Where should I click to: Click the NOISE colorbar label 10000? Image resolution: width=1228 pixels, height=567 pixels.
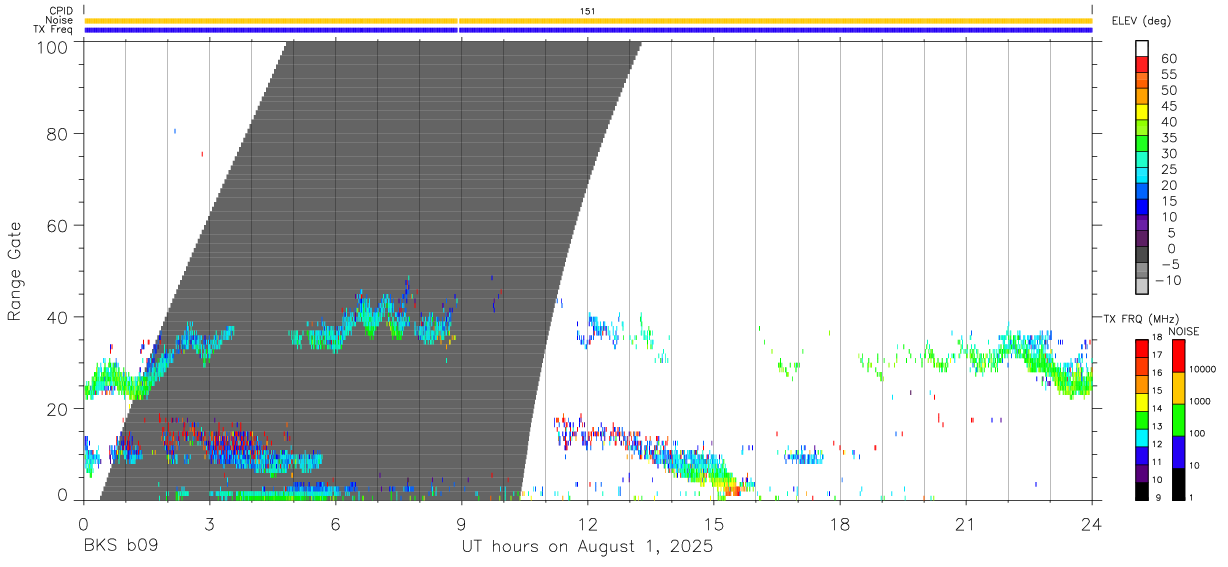(1204, 369)
